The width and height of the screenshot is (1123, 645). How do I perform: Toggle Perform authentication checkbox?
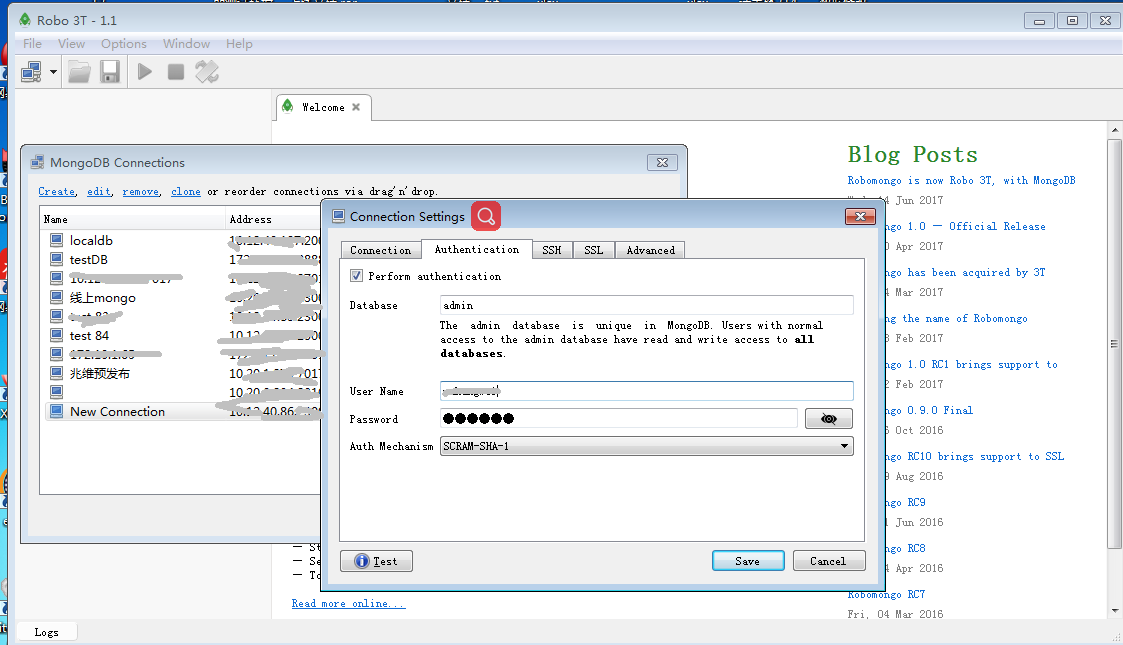[x=356, y=276]
